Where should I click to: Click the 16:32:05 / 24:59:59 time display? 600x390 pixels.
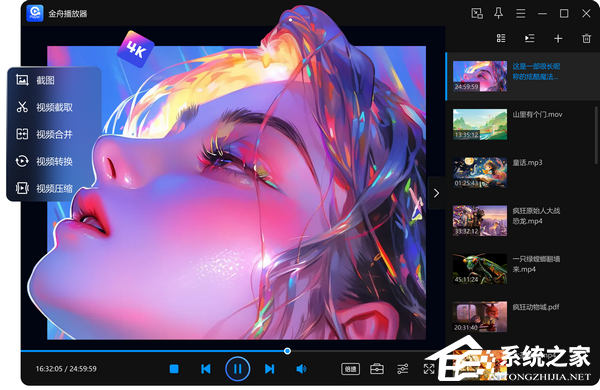tap(66, 369)
